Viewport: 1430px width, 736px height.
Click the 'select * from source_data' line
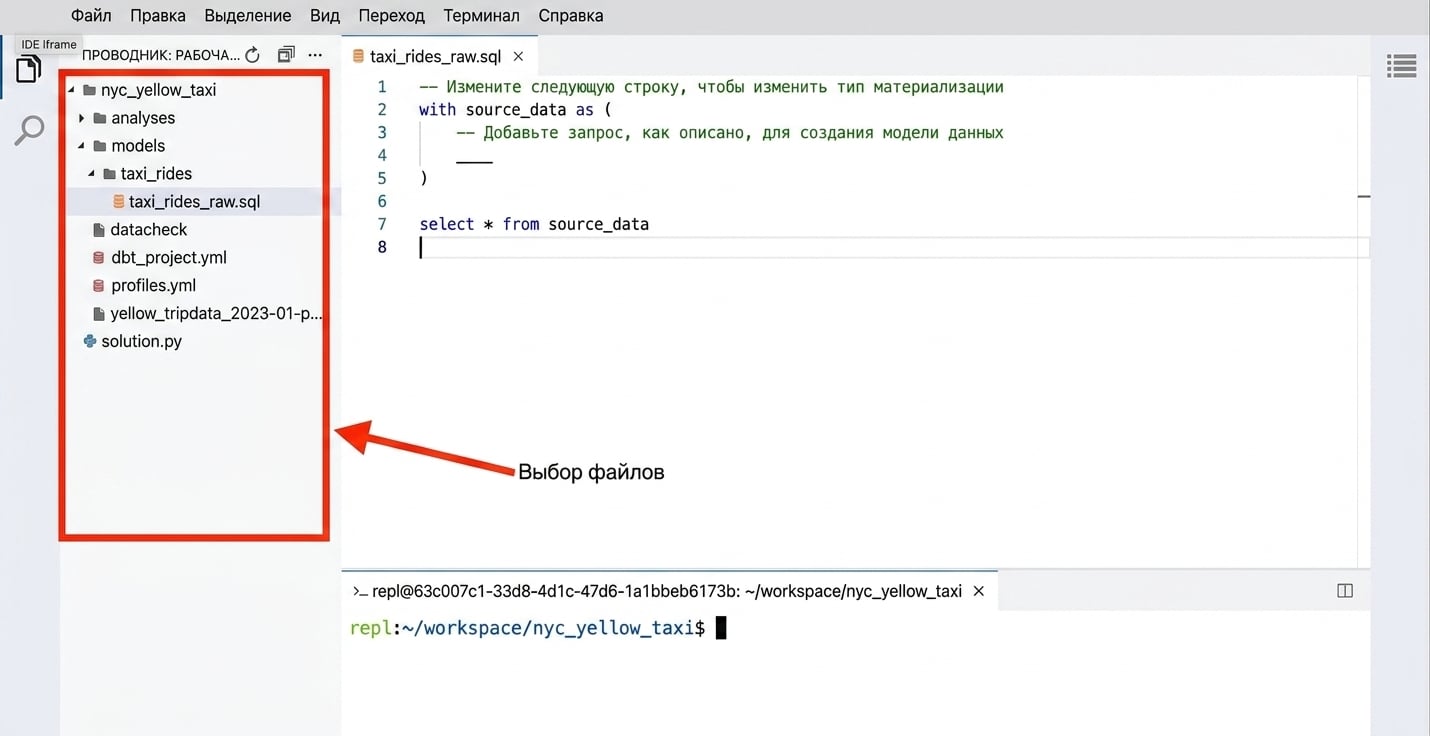pyautogui.click(x=534, y=224)
